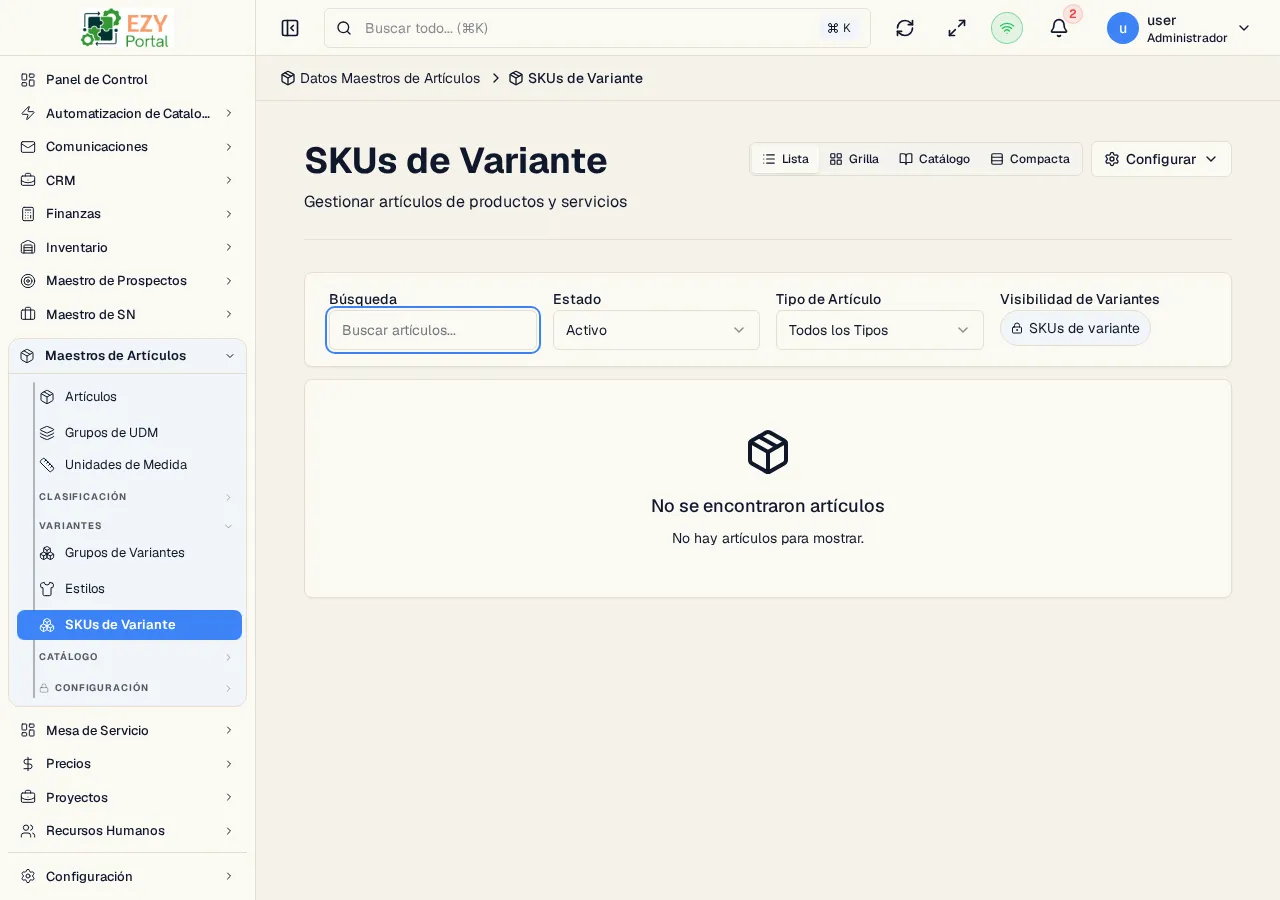The height and width of the screenshot is (900, 1280).
Task: Expand the CATÁLOGO subsection
Action: coord(136,657)
